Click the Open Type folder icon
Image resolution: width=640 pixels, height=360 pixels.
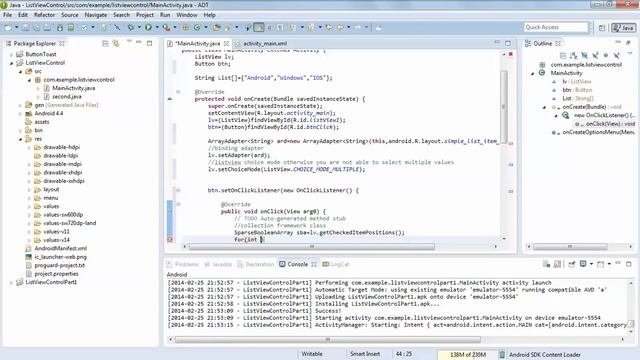click(217, 27)
